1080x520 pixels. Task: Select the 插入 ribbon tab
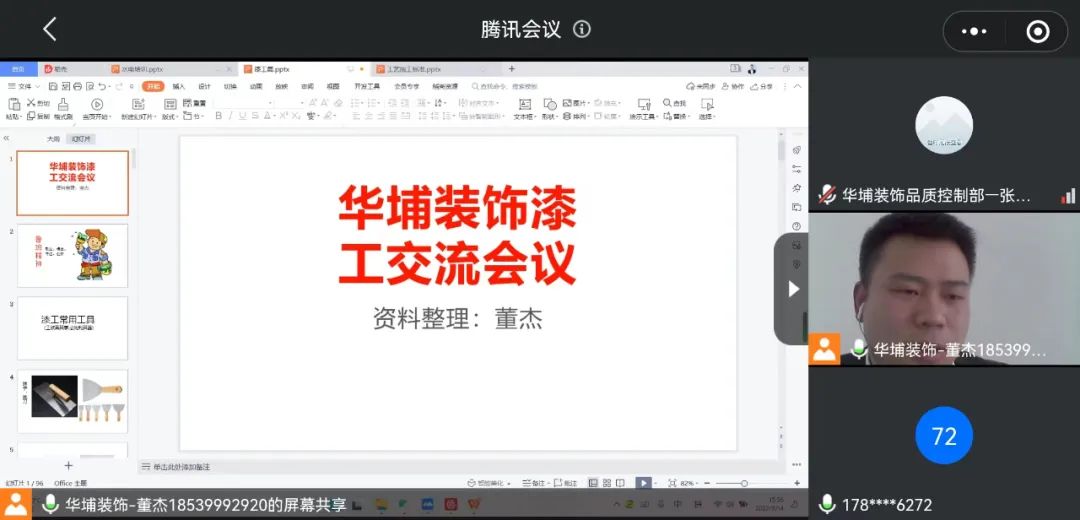point(179,87)
